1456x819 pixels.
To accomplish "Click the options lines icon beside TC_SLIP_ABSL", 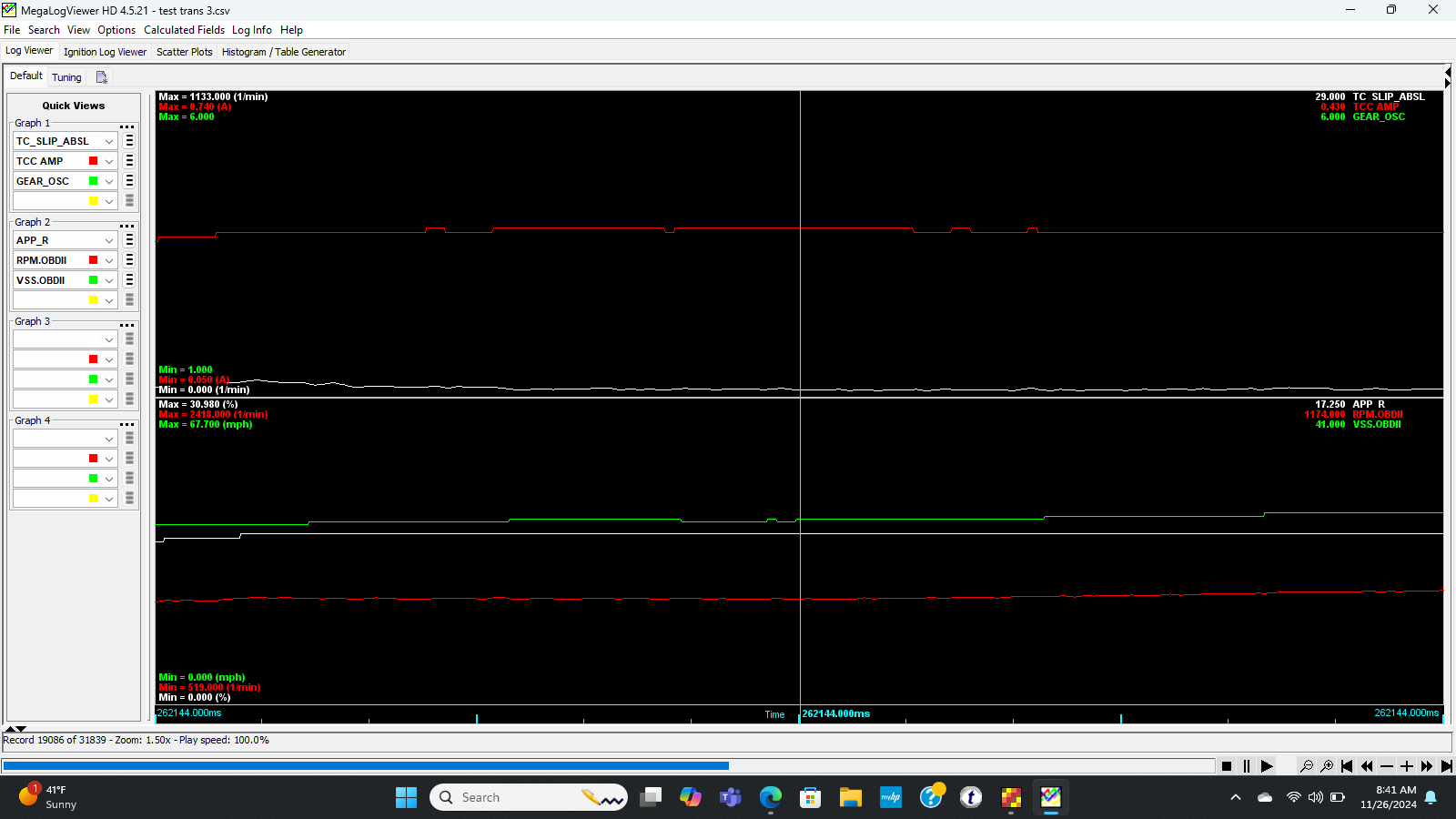I will coord(128,140).
